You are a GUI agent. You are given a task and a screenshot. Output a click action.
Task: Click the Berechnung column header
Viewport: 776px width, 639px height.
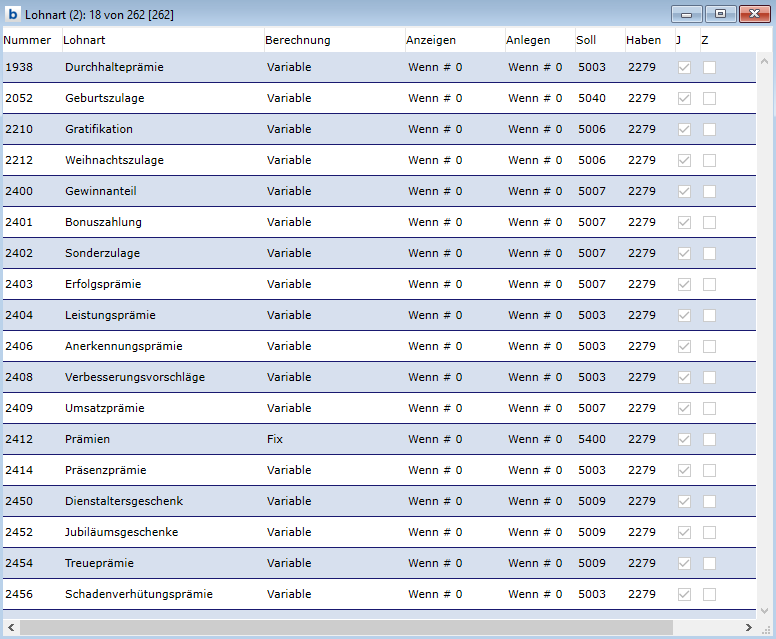coord(297,40)
